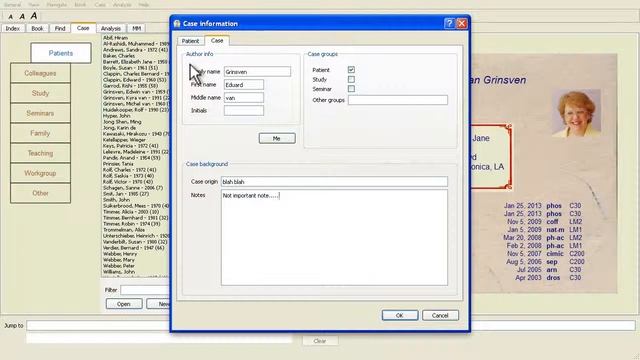This screenshot has height=360, width=640.
Task: Open the Find tab in main window
Action: click(60, 28)
